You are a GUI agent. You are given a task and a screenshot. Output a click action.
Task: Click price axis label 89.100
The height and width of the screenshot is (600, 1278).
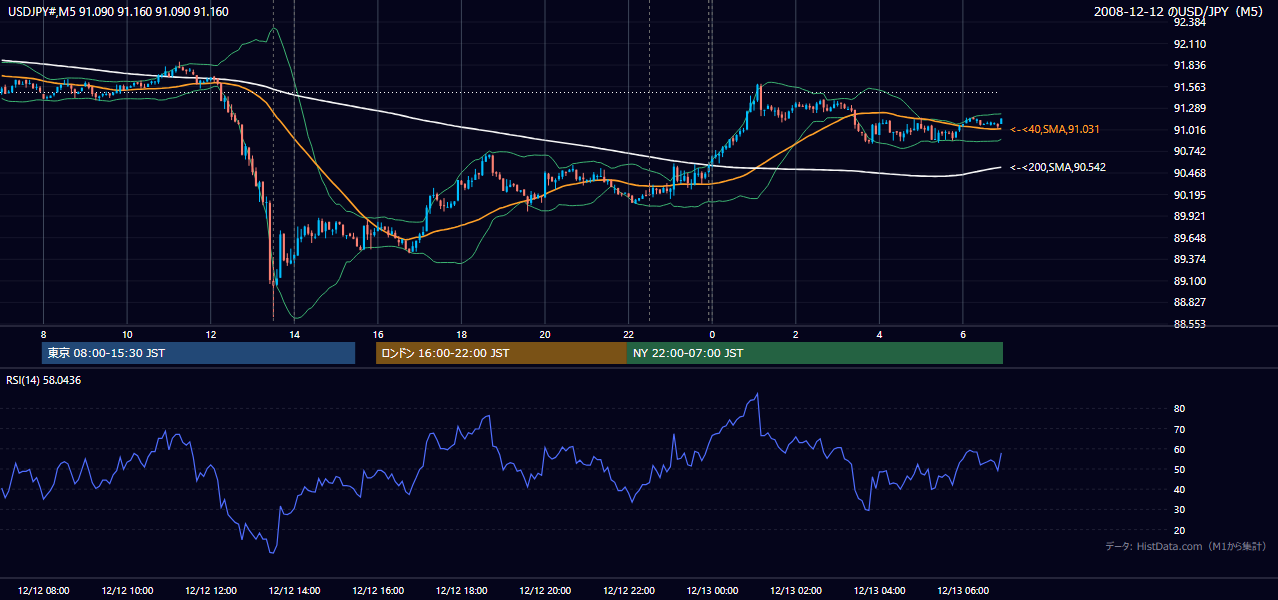[1189, 281]
